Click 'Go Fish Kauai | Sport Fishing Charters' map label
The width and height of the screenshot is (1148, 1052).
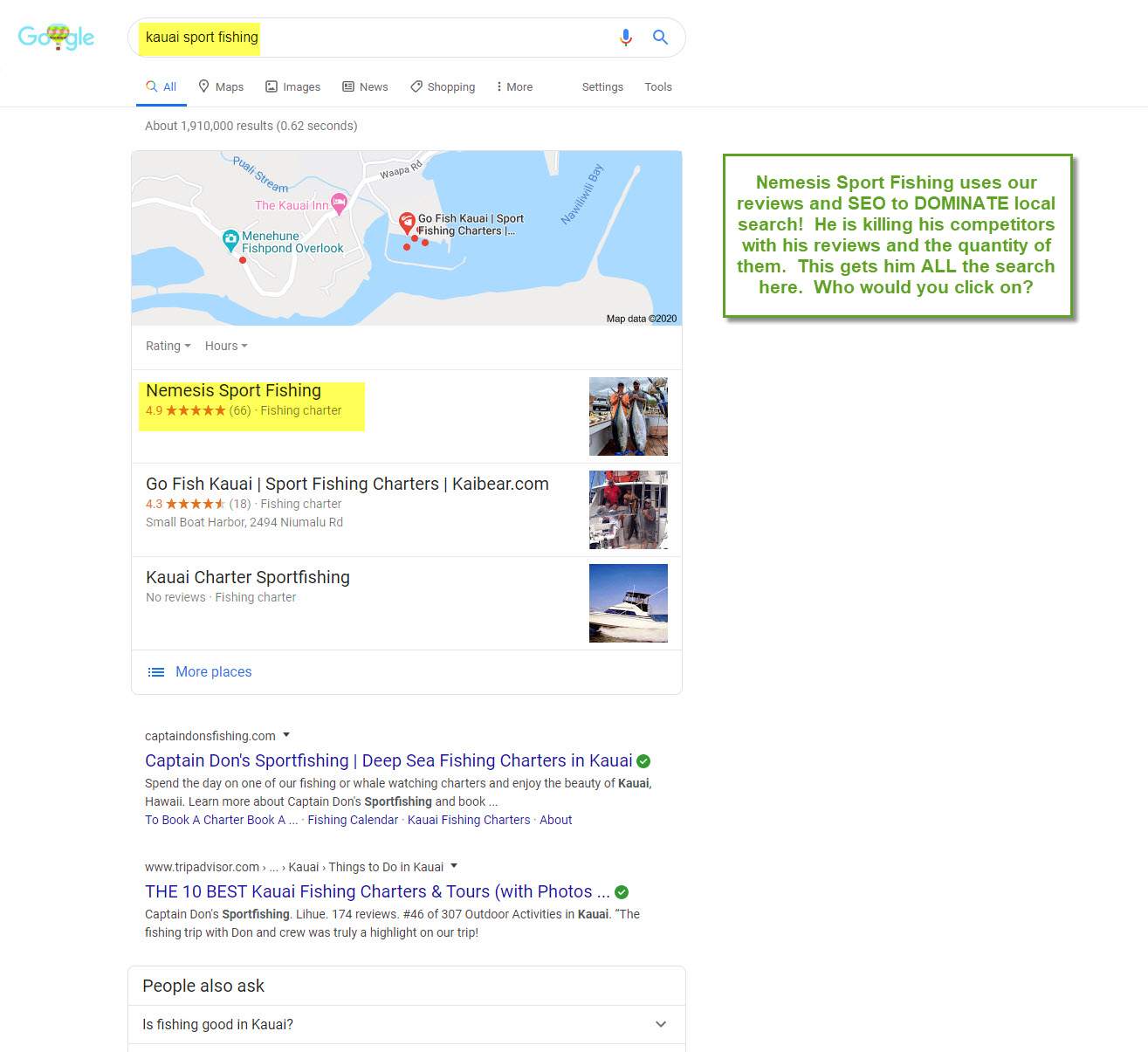pos(471,224)
